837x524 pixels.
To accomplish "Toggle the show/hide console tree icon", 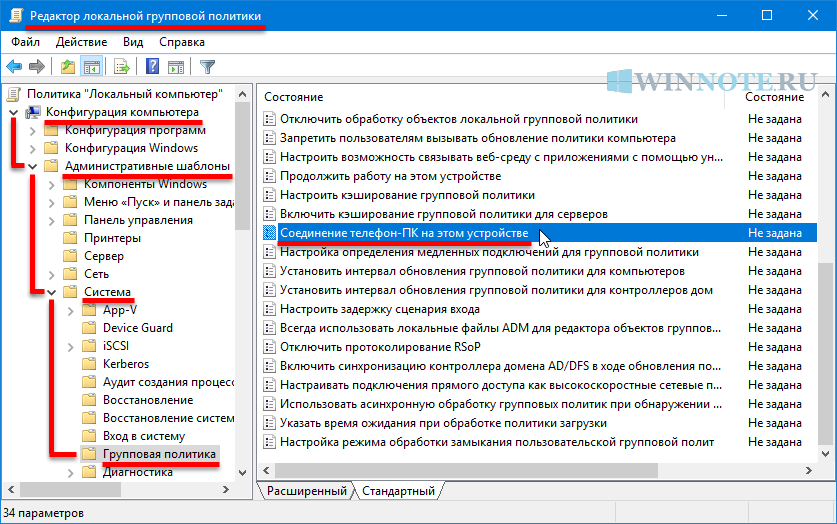I will [91, 67].
